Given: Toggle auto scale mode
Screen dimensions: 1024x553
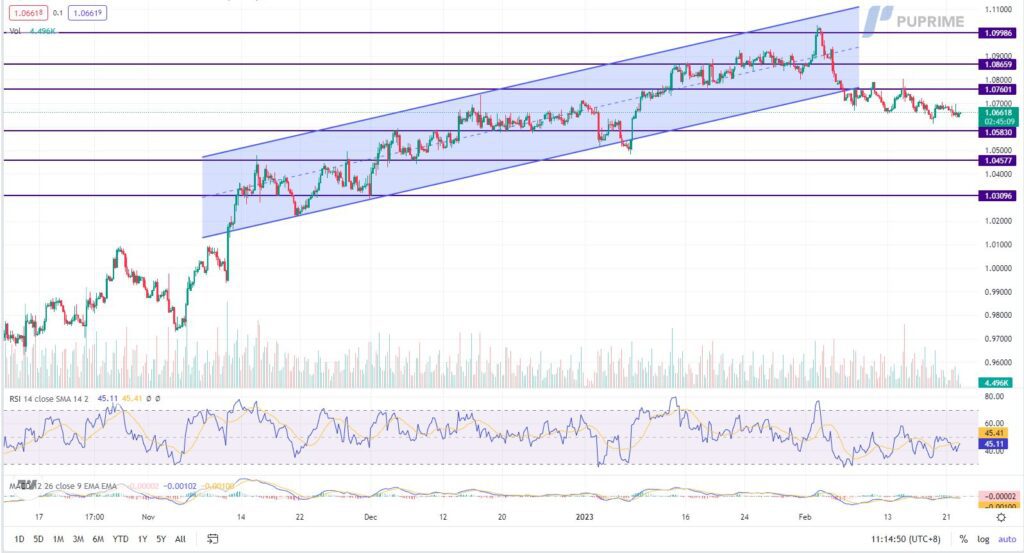Looking at the screenshot, I should (1007, 539).
